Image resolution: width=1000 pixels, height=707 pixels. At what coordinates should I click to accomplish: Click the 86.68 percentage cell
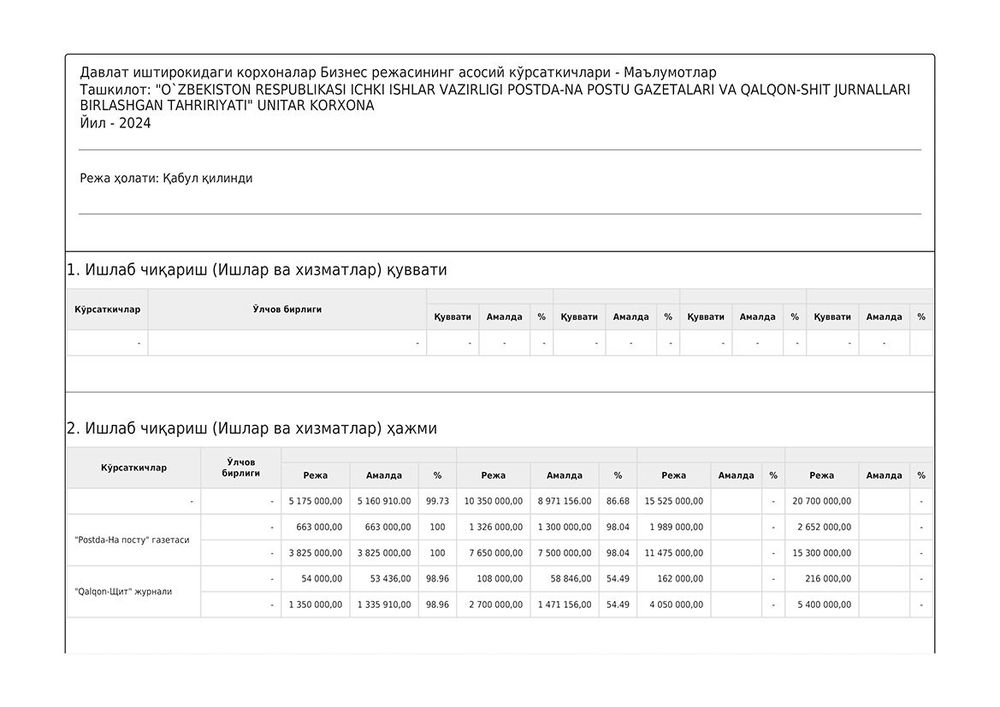tap(617, 501)
